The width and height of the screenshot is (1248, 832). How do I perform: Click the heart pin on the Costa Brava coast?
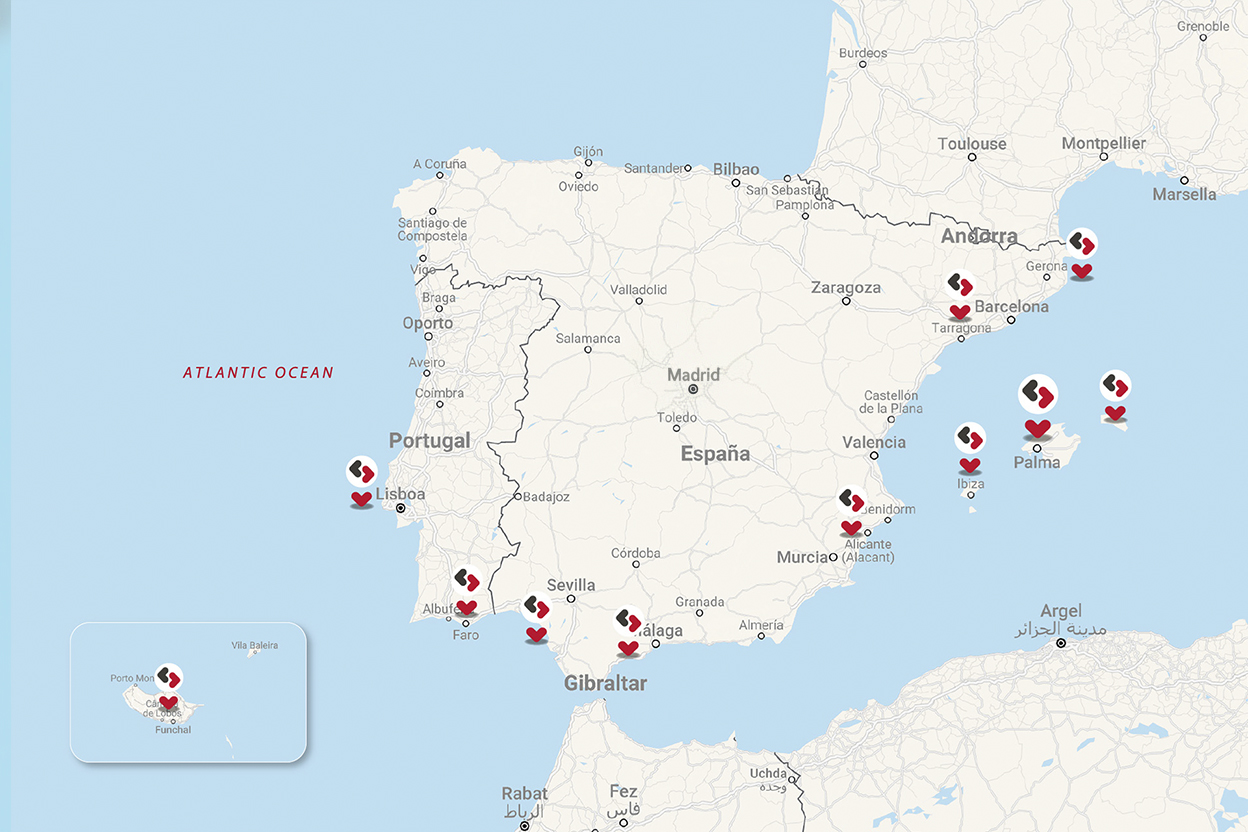1081,271
